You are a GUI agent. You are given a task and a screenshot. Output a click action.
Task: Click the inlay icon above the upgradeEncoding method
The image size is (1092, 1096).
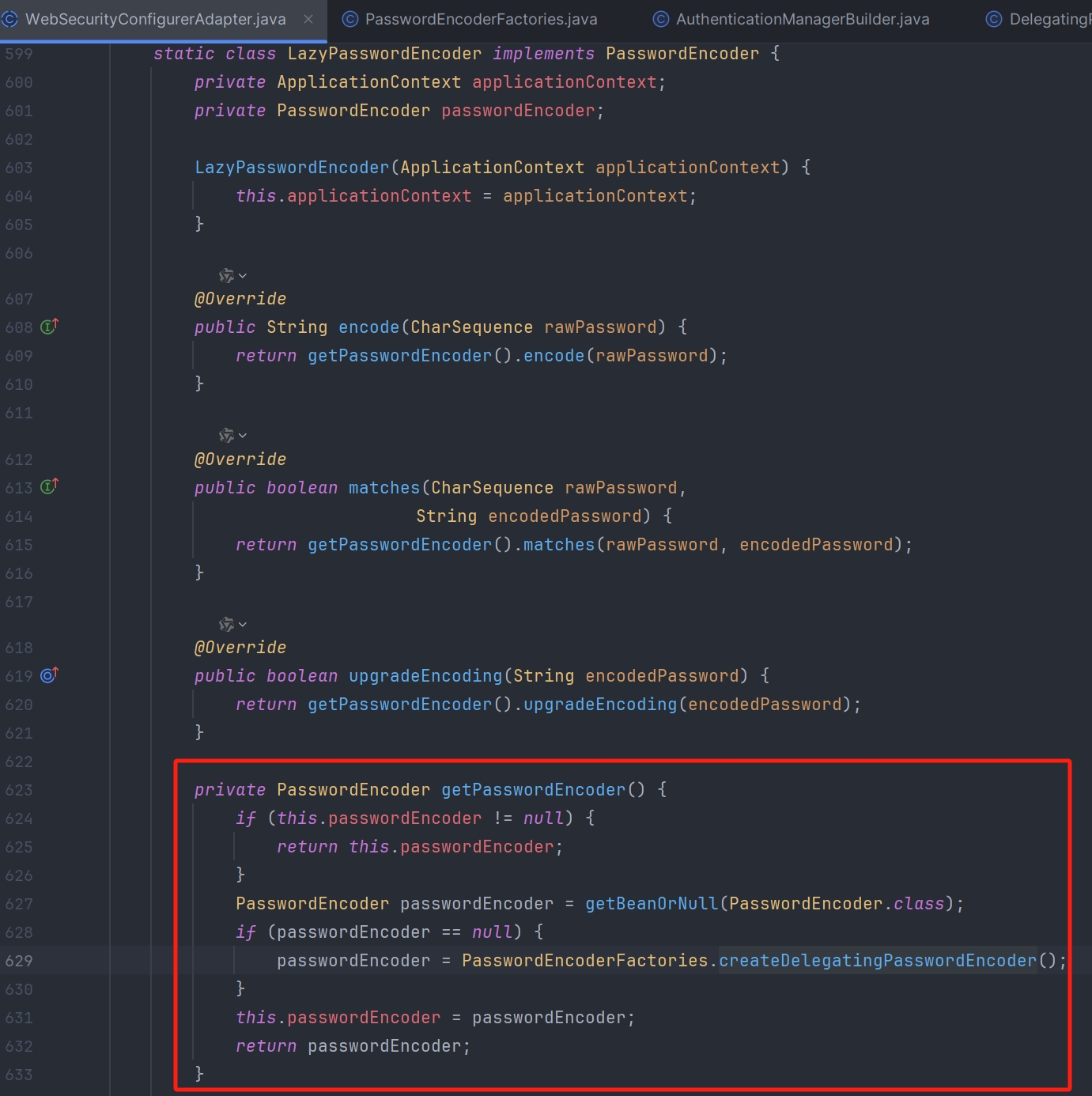click(x=226, y=625)
